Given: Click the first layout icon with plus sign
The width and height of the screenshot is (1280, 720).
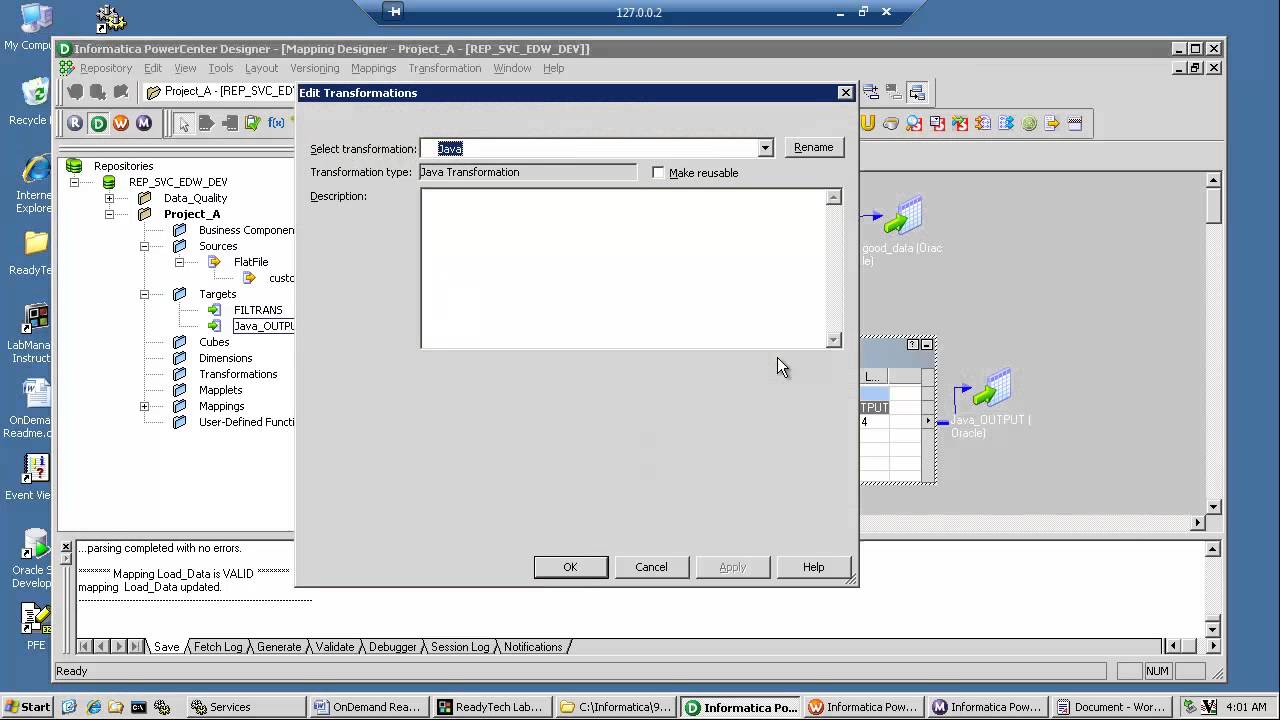Looking at the screenshot, I should pos(871,93).
